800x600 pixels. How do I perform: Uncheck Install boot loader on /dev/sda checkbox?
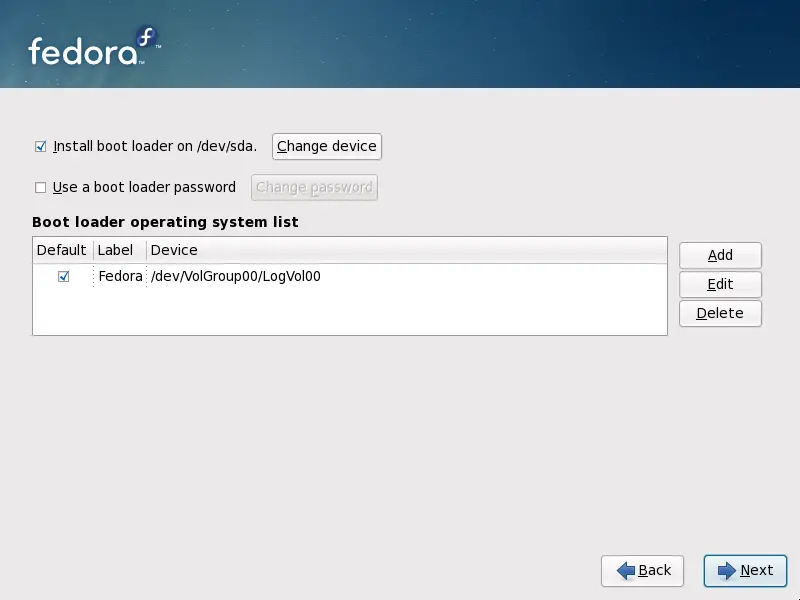(41, 146)
